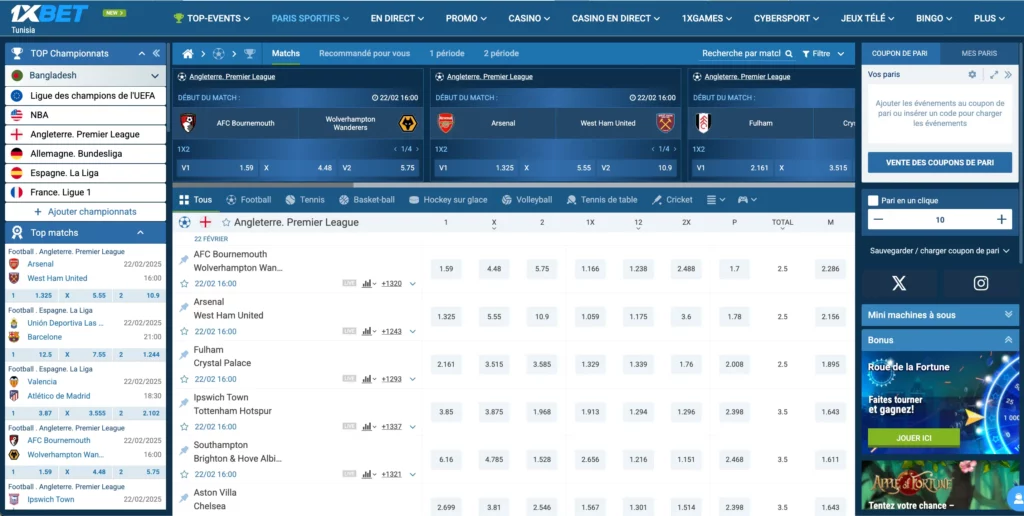The height and width of the screenshot is (516, 1024).
Task: Favorite Ipswich Town vs Tottenham star
Action: [x=184, y=427]
